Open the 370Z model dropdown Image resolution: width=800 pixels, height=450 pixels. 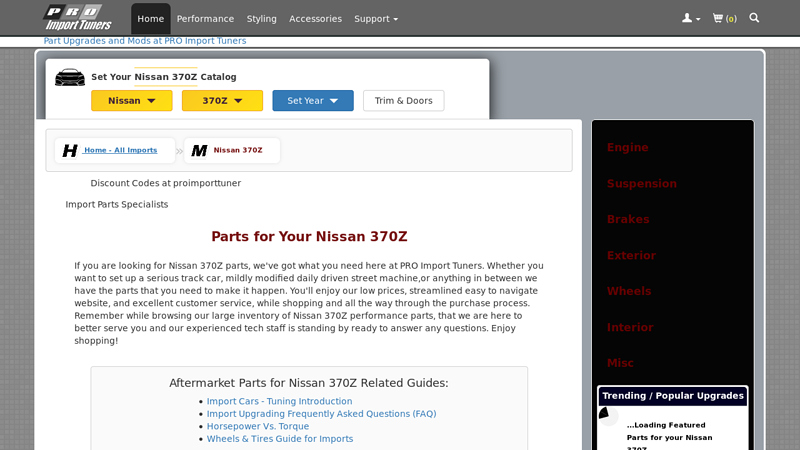click(222, 101)
